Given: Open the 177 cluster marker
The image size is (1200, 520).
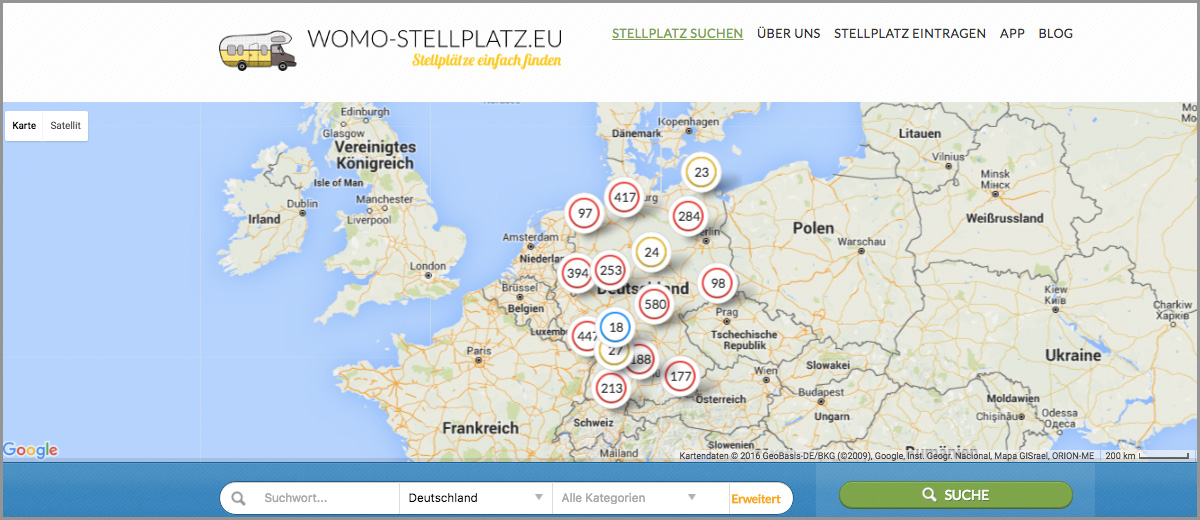Looking at the screenshot, I should [x=680, y=377].
